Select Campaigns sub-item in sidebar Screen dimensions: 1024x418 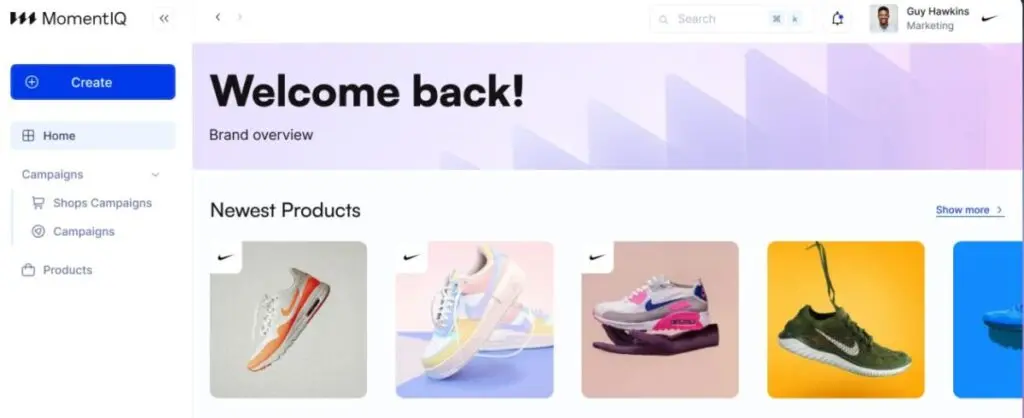(x=73, y=231)
